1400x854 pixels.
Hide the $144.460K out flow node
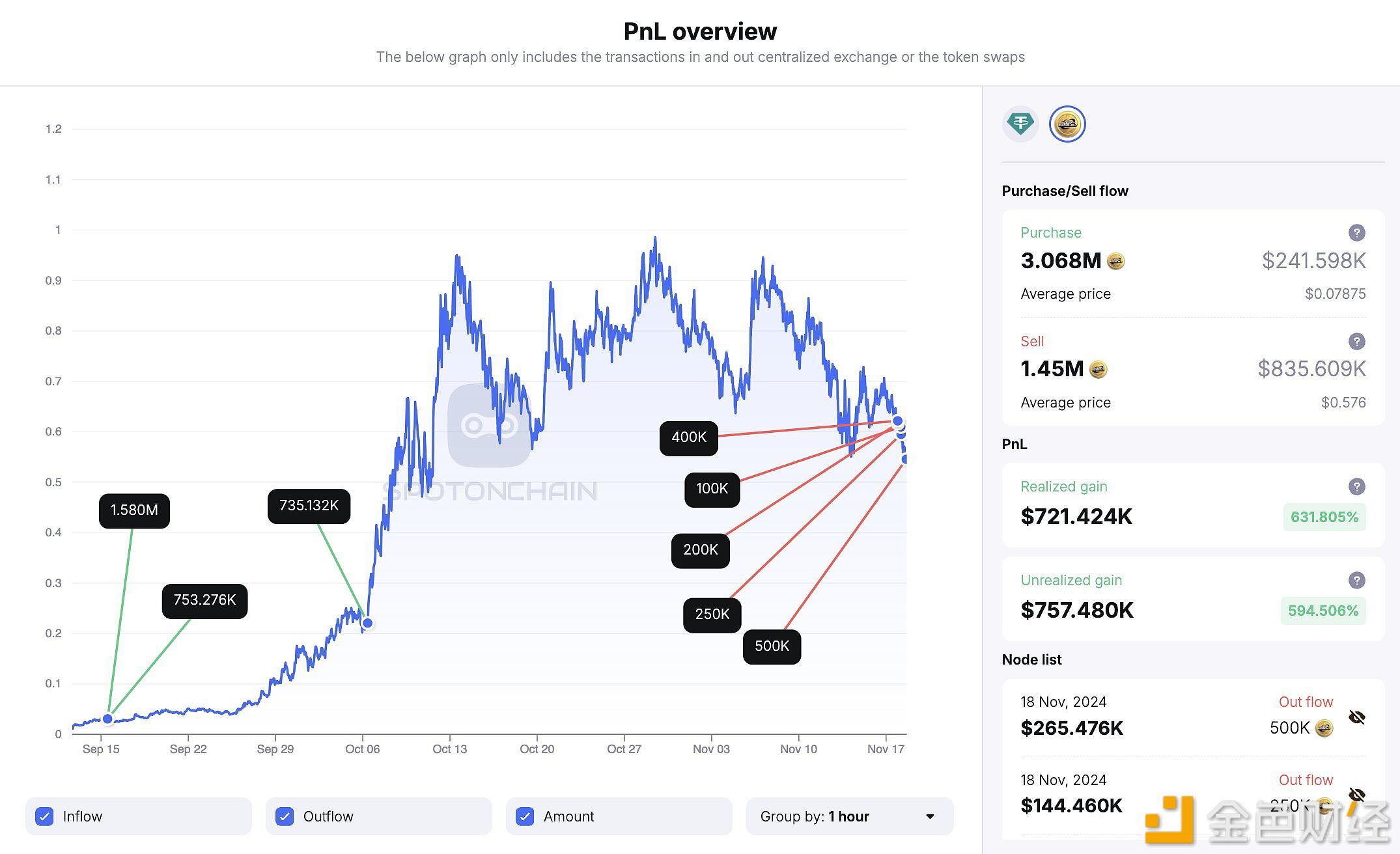pos(1356,795)
